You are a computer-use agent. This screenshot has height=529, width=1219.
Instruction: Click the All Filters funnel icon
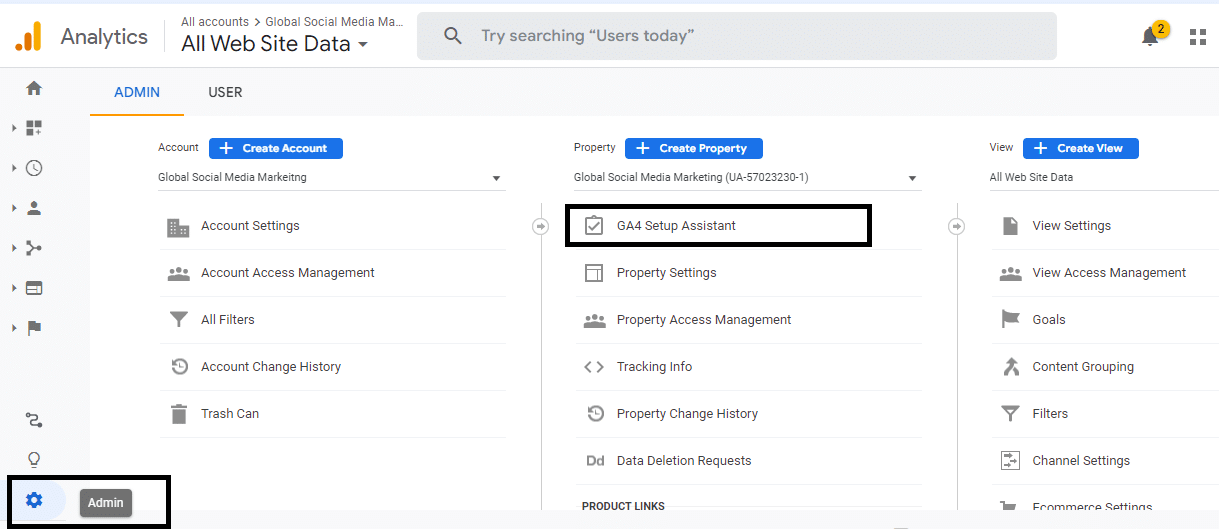pyautogui.click(x=178, y=320)
